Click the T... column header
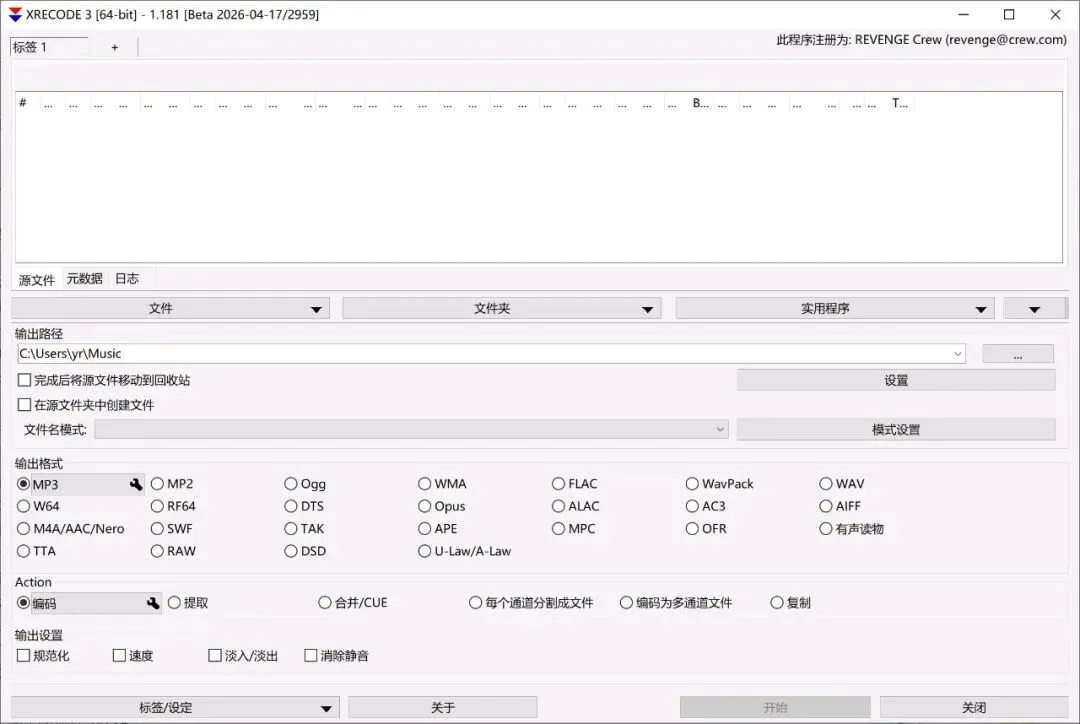Screen dimensions: 1080x724 (900, 103)
